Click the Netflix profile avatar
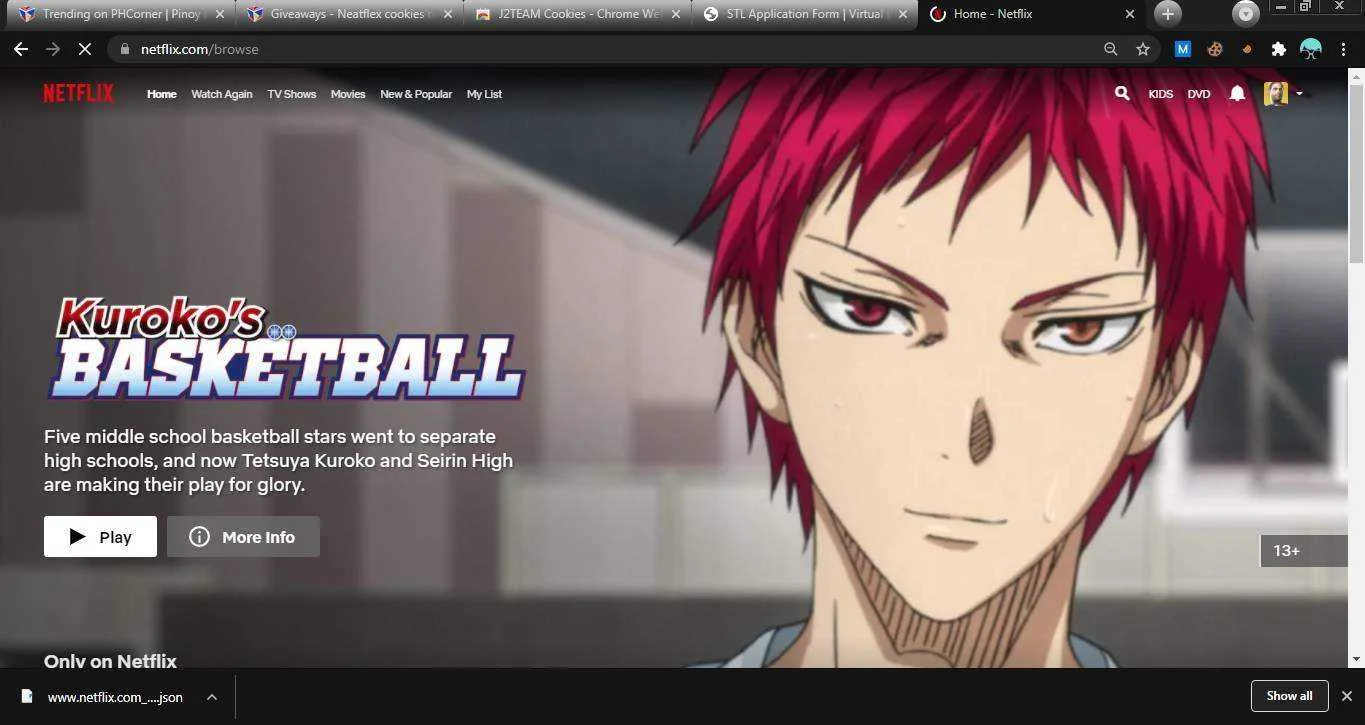The width and height of the screenshot is (1365, 725). (x=1276, y=93)
